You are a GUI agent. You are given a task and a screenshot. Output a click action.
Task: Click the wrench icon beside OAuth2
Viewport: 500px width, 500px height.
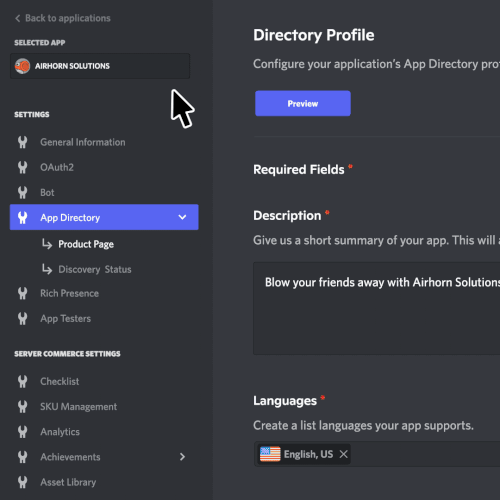pos(22,167)
